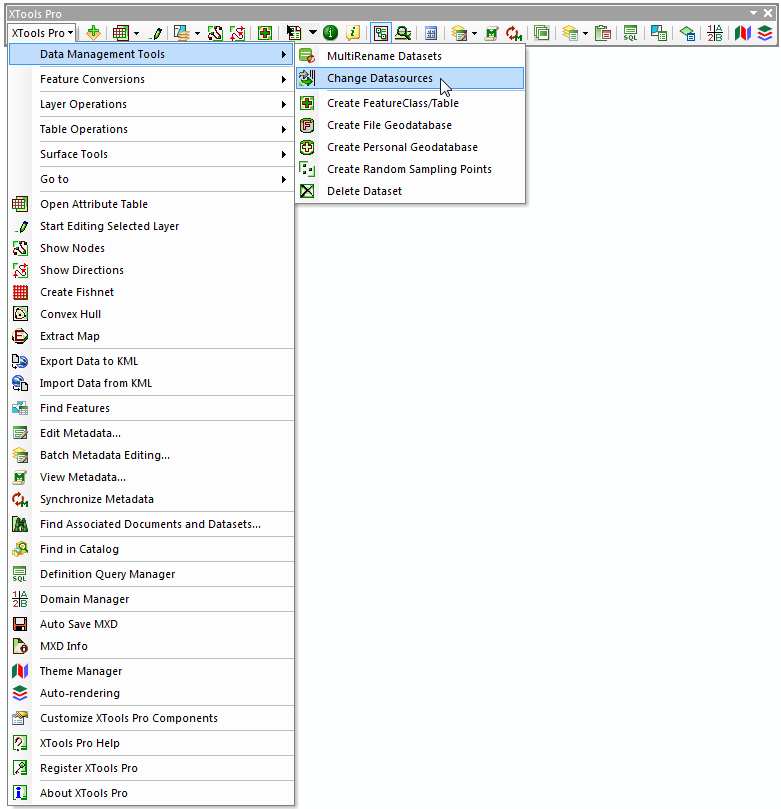Click the Add Data toolbar icon
The width and height of the screenshot is (781, 809).
[93, 33]
